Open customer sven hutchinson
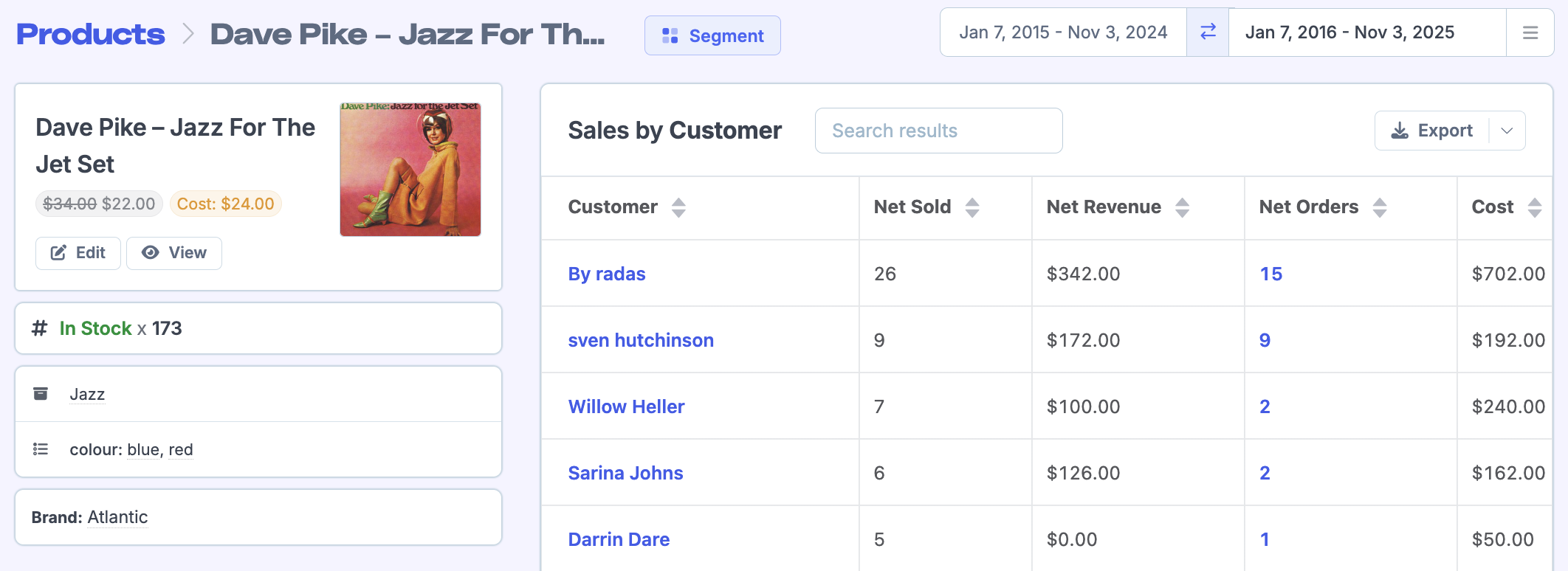 [x=641, y=340]
